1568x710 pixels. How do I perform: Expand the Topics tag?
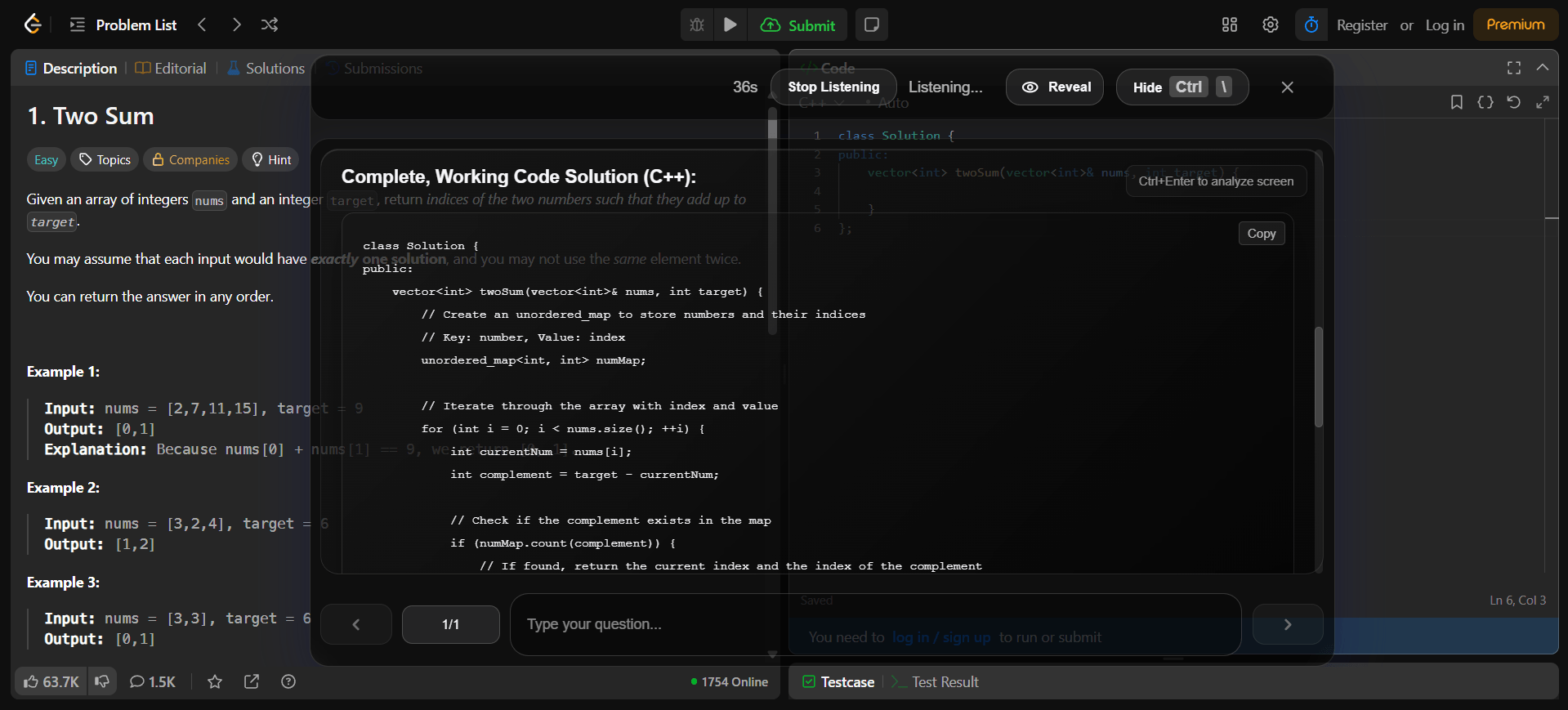tap(105, 160)
